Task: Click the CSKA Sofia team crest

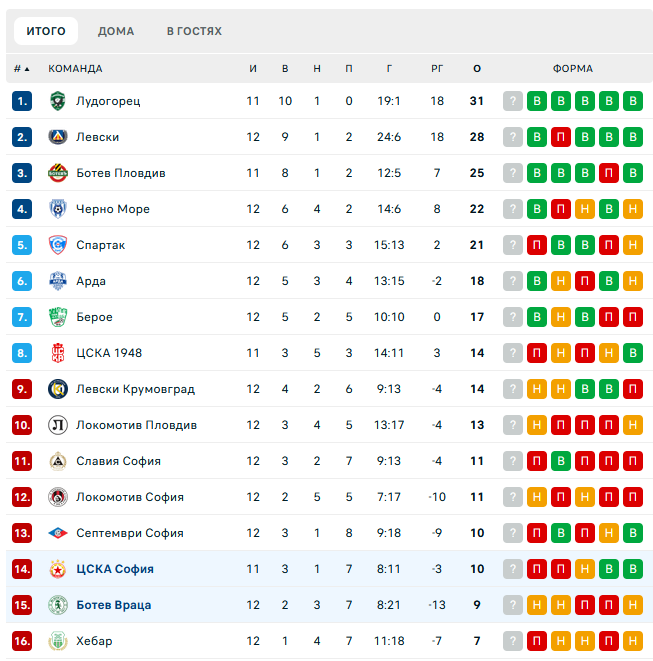Action: [x=57, y=569]
